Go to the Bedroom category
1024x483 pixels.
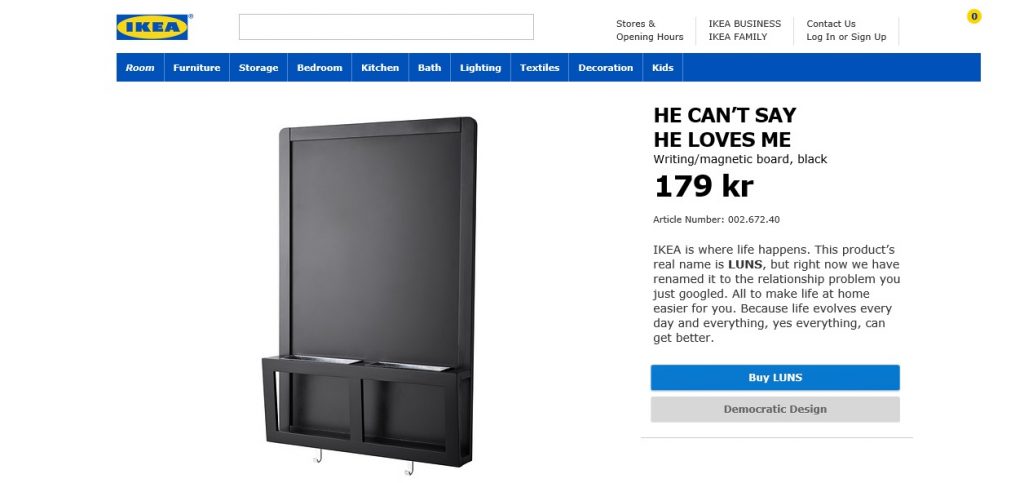pos(319,67)
